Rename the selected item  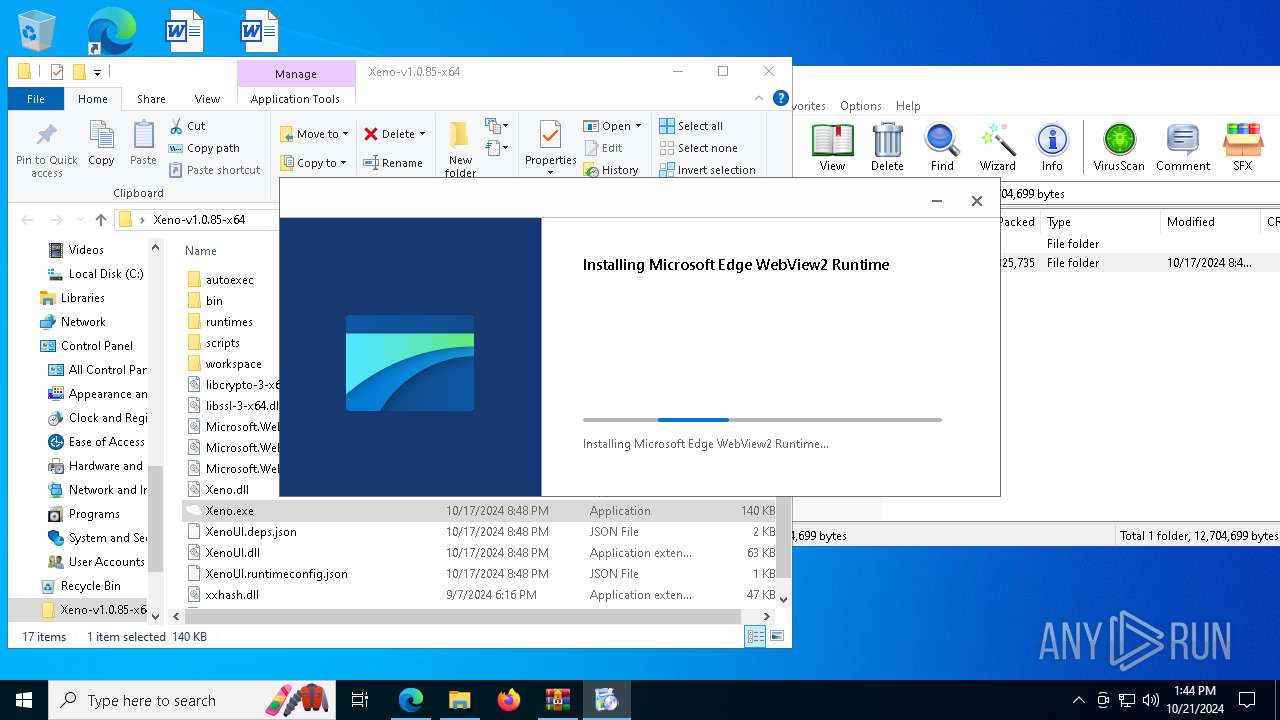(x=392, y=163)
